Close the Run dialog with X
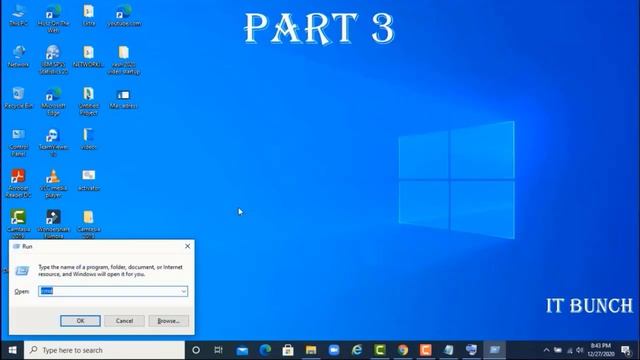The height and width of the screenshot is (360, 640). coord(187,246)
